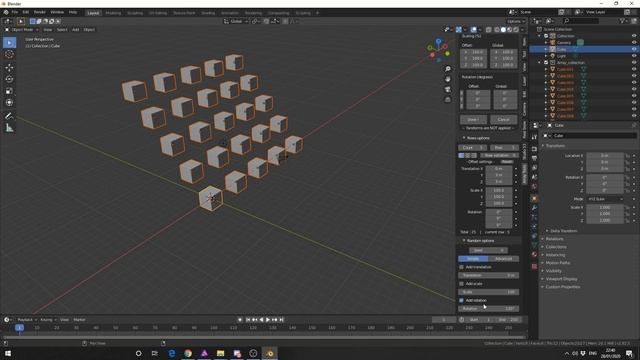The image size is (640, 360).
Task: Play the animation in timeline
Action: pyautogui.click(x=268, y=320)
